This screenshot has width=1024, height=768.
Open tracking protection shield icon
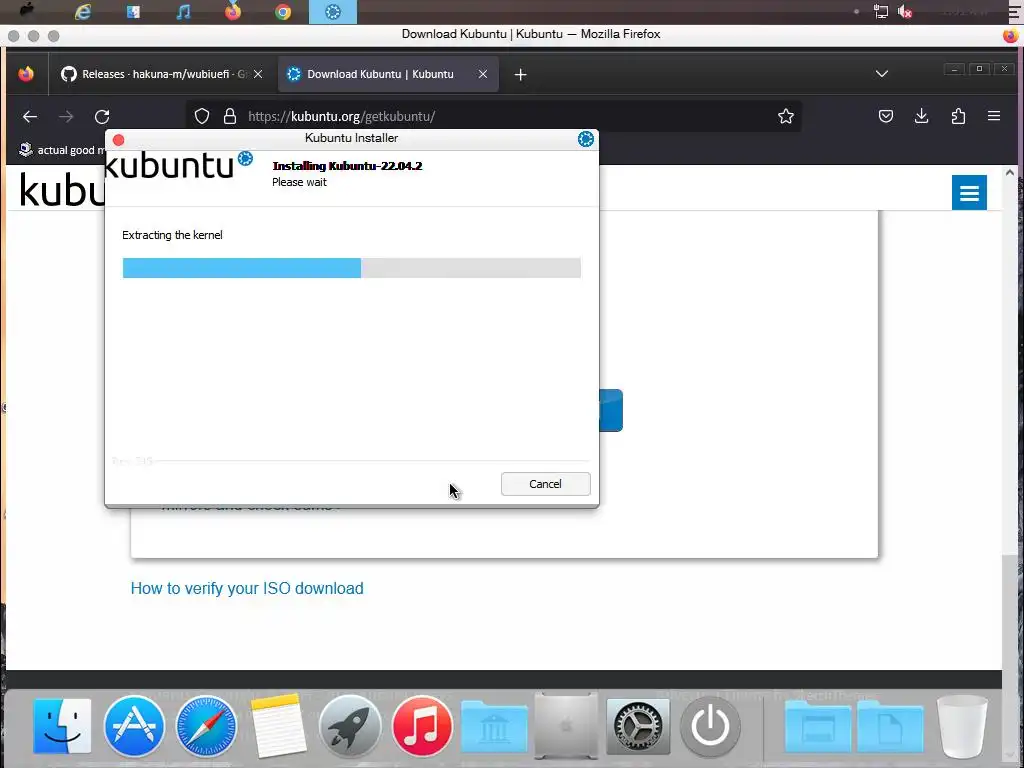point(202,116)
